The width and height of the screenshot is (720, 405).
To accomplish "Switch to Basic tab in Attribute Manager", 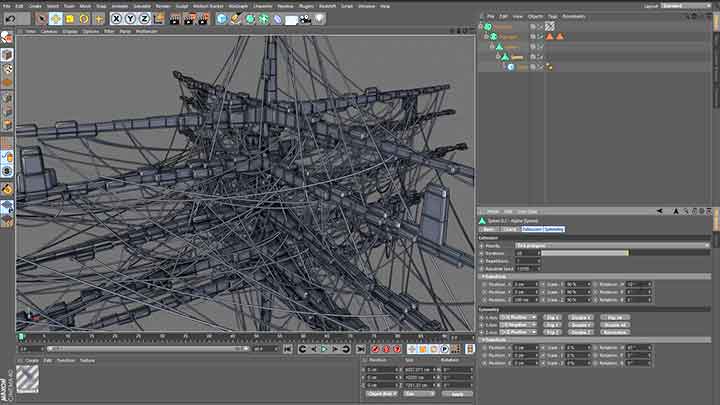I will tap(489, 229).
